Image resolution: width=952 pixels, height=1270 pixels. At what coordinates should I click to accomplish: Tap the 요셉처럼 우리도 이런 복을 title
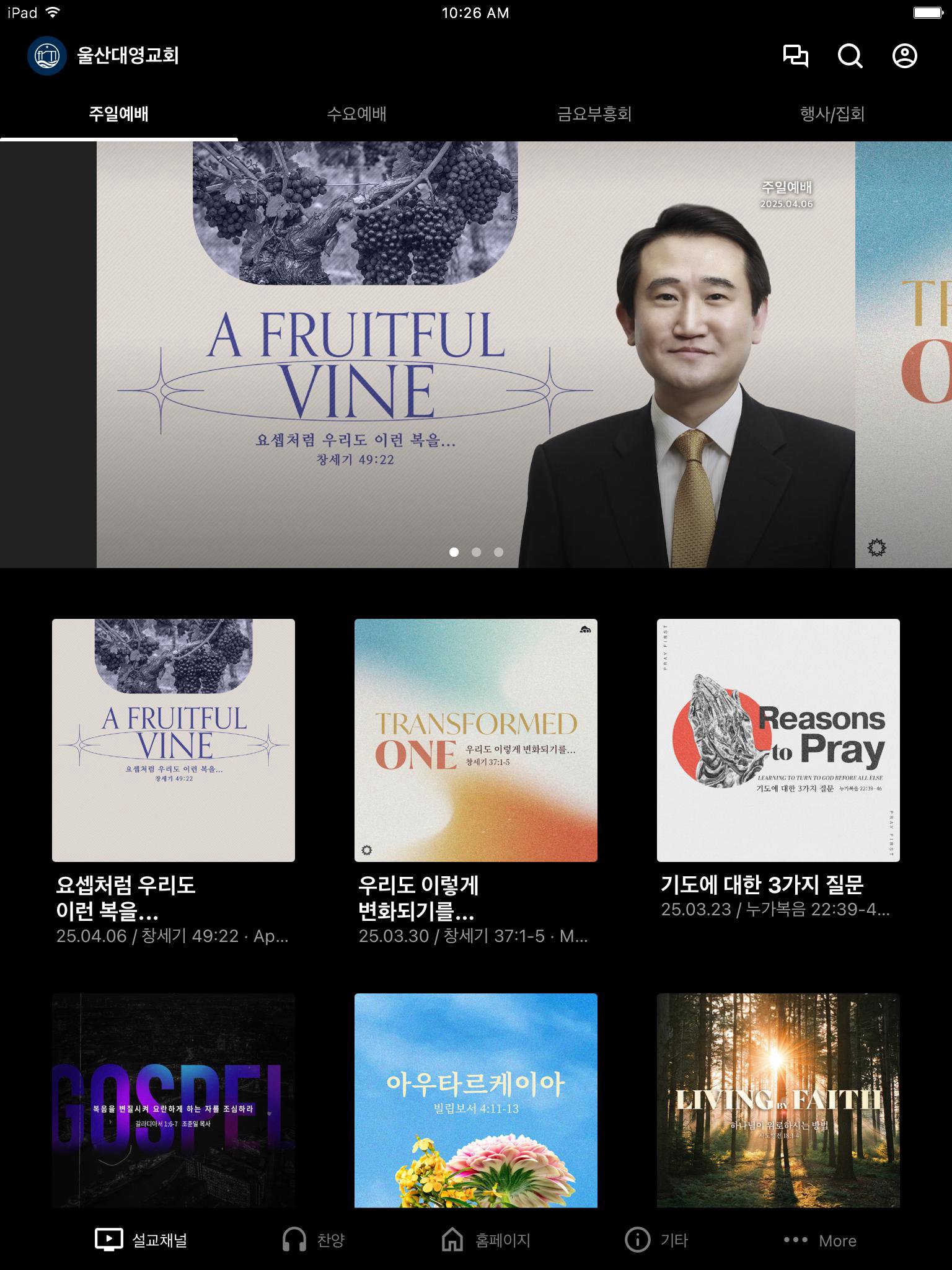126,897
